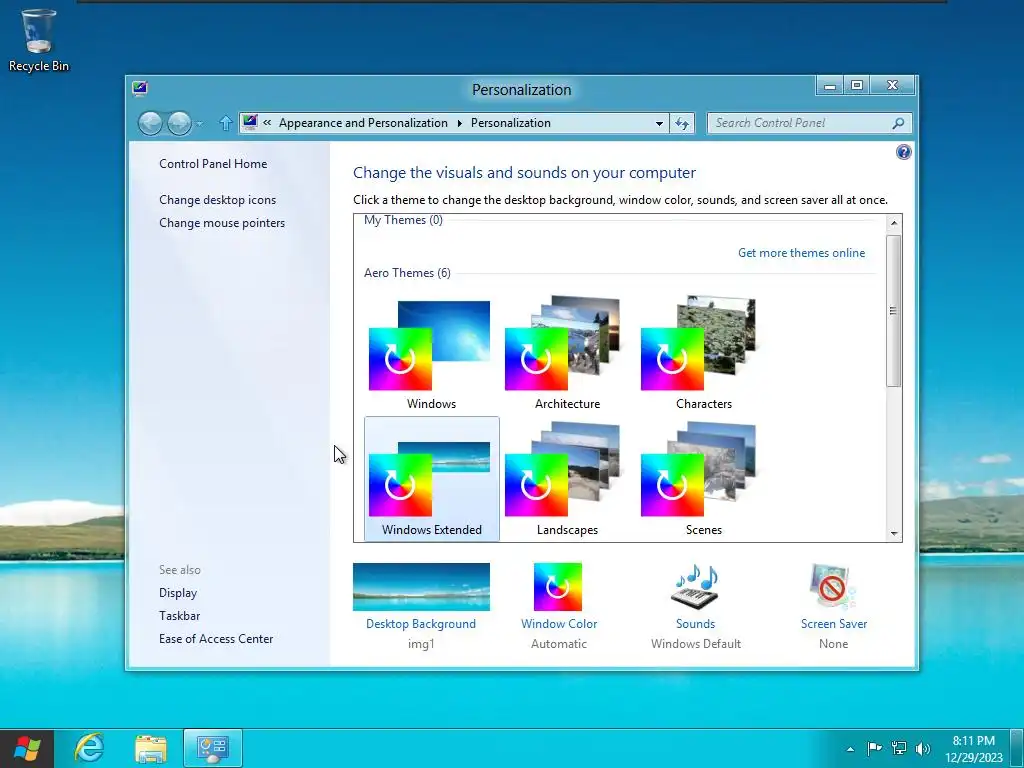
Task: Click the Screen Saver link
Action: pyautogui.click(x=834, y=624)
